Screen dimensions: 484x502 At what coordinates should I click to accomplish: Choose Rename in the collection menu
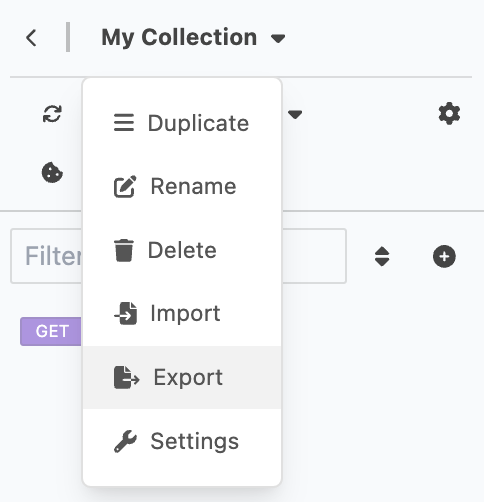(182, 186)
